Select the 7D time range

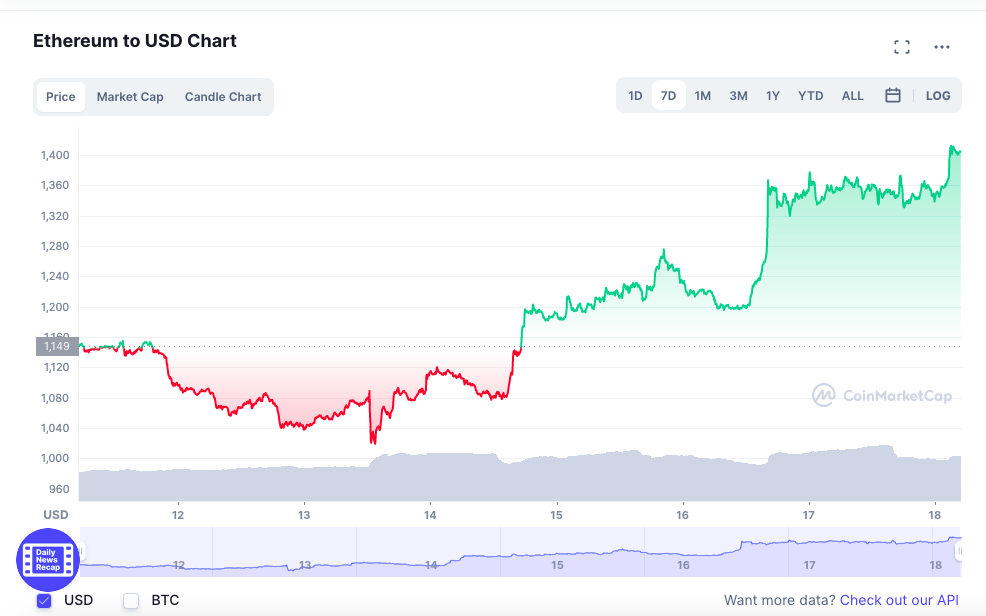[668, 96]
